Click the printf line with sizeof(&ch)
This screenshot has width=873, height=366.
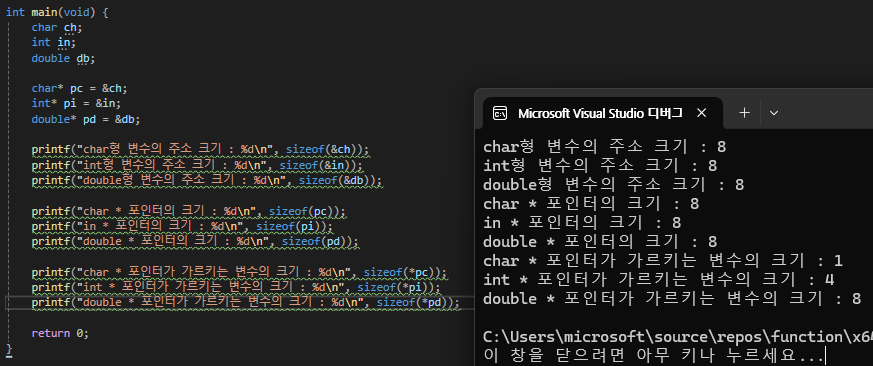(x=200, y=149)
